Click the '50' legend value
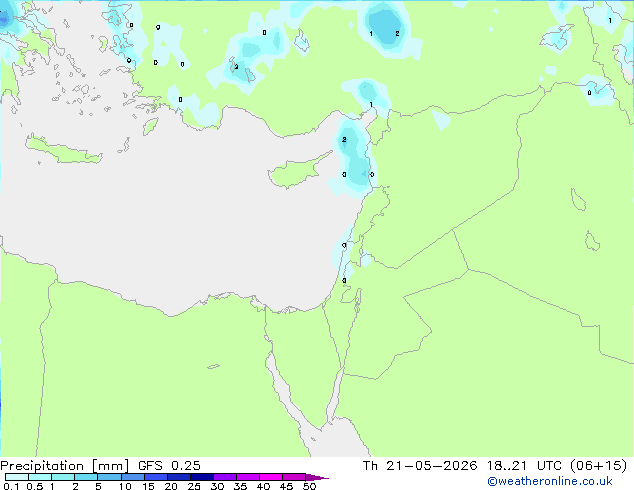 (x=309, y=486)
